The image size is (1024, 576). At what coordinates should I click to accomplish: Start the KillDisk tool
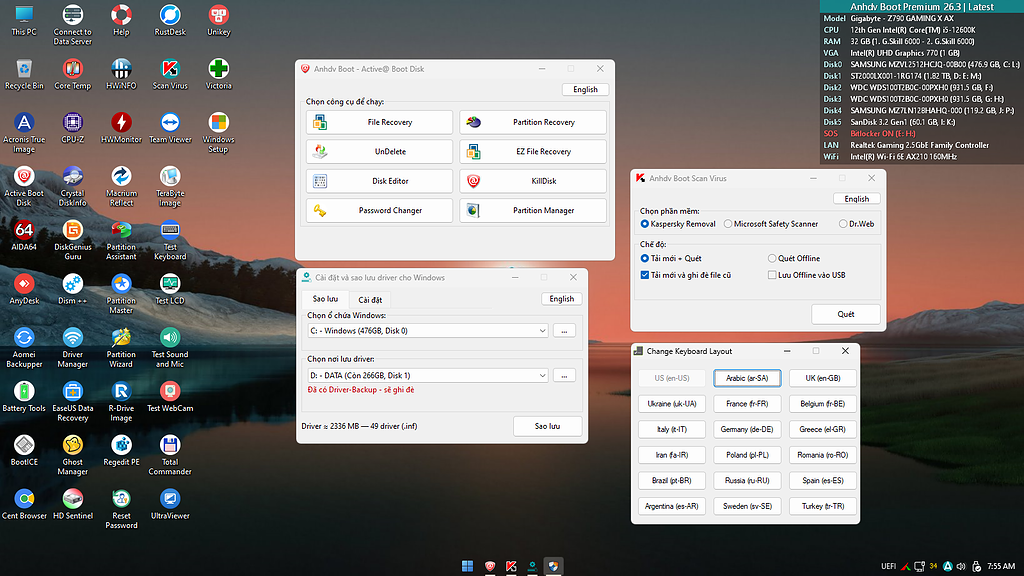533,181
